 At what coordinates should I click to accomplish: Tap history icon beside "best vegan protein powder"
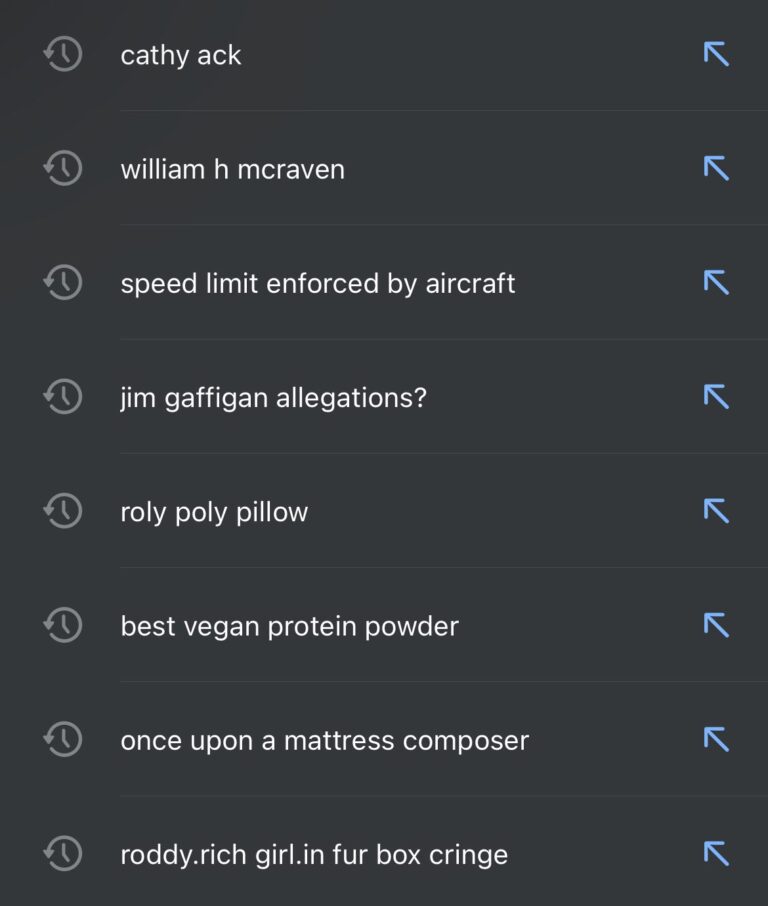(x=62, y=625)
